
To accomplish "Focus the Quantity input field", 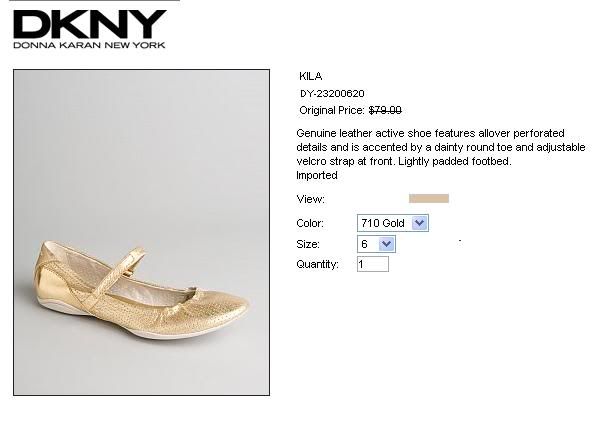I will [373, 264].
